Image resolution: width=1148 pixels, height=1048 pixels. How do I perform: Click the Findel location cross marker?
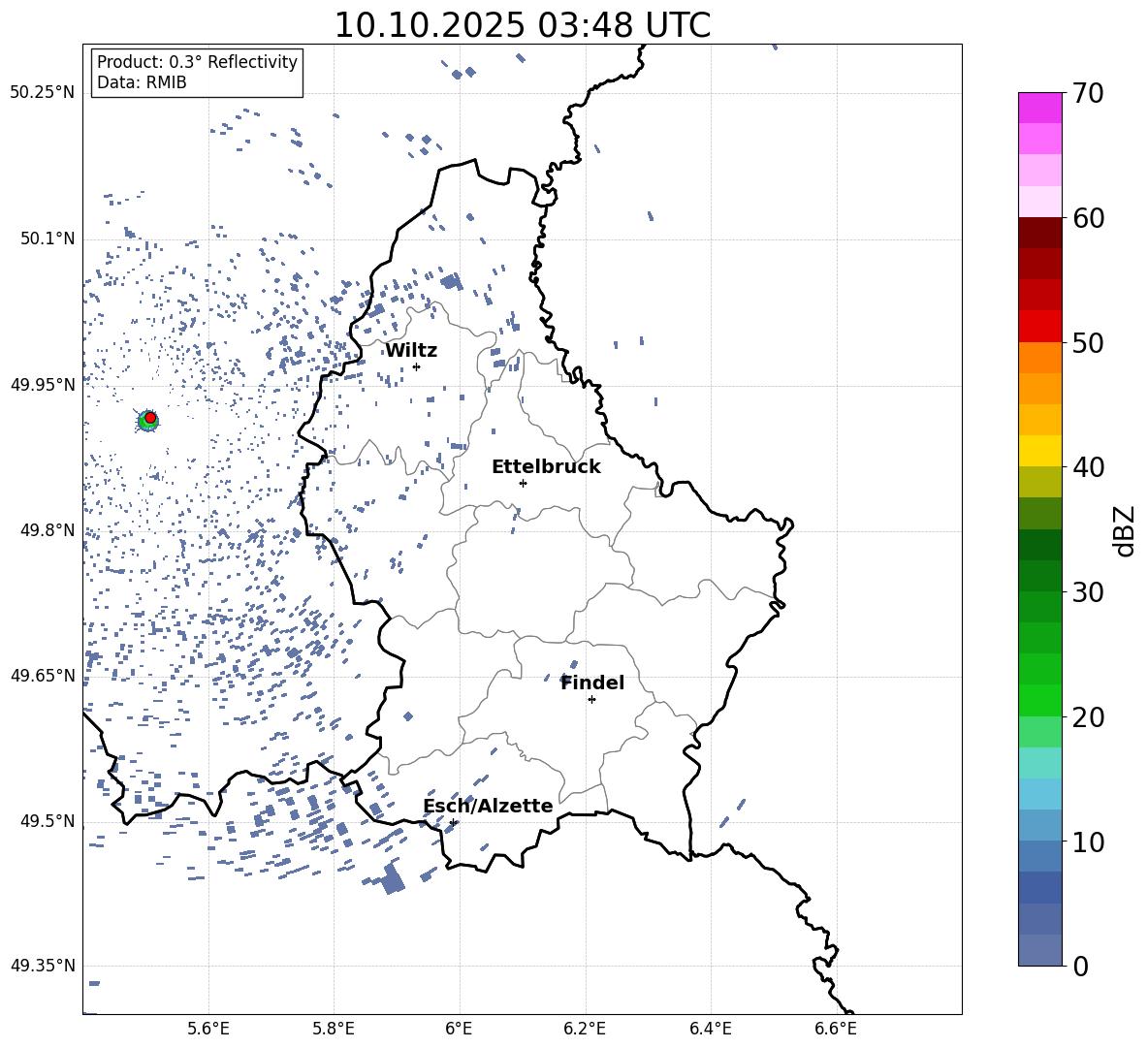tap(591, 700)
